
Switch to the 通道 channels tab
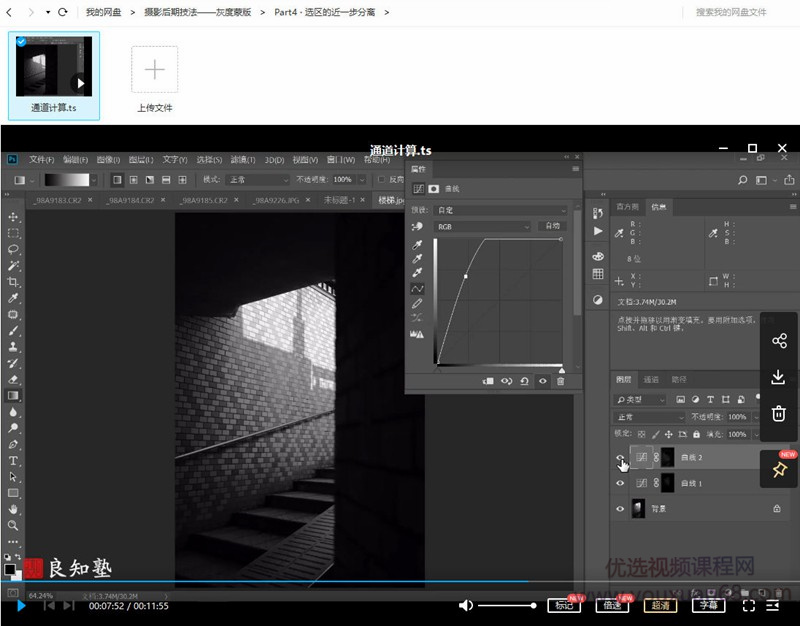pyautogui.click(x=651, y=380)
